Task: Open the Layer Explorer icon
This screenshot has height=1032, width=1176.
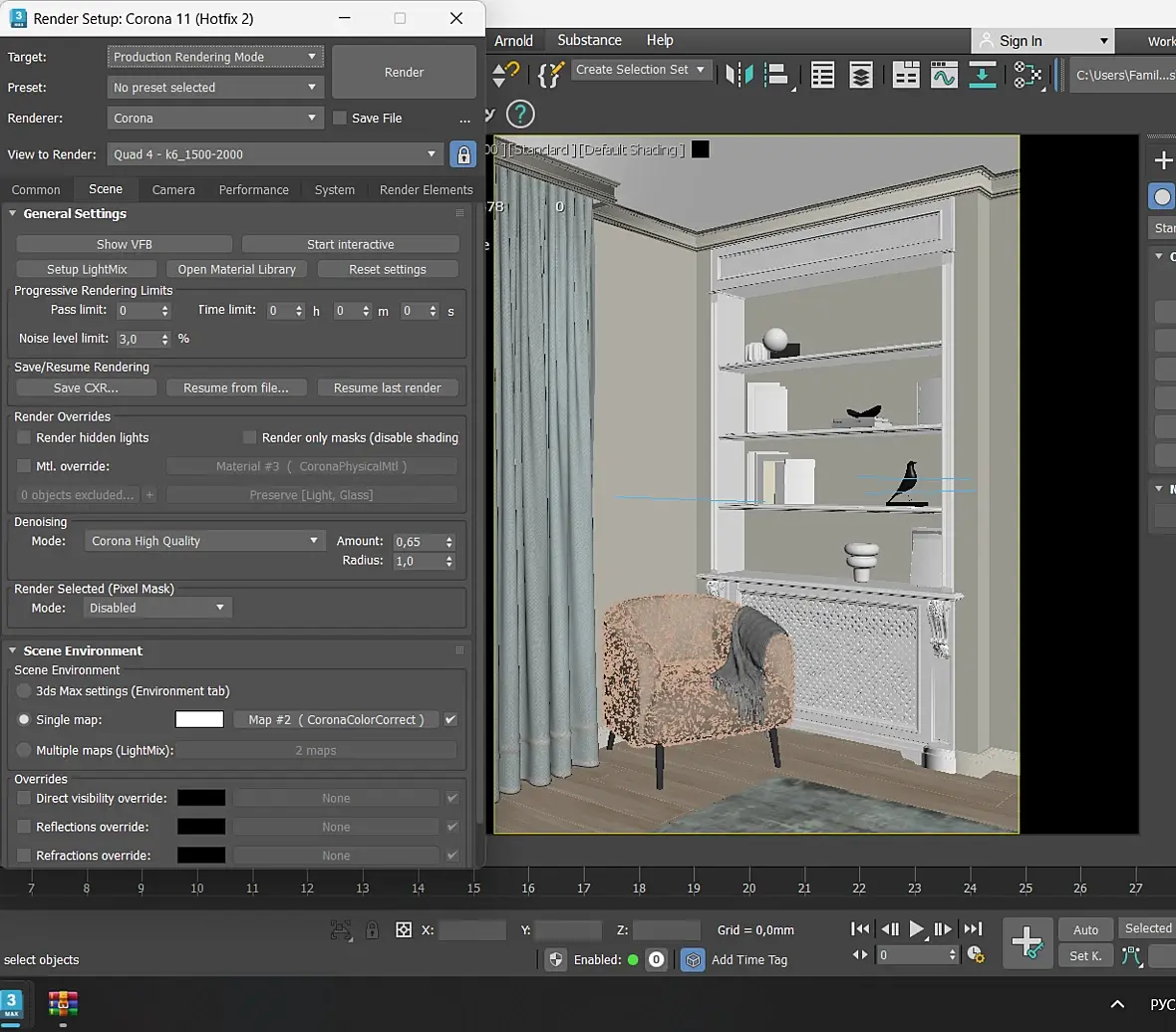Action: point(861,75)
